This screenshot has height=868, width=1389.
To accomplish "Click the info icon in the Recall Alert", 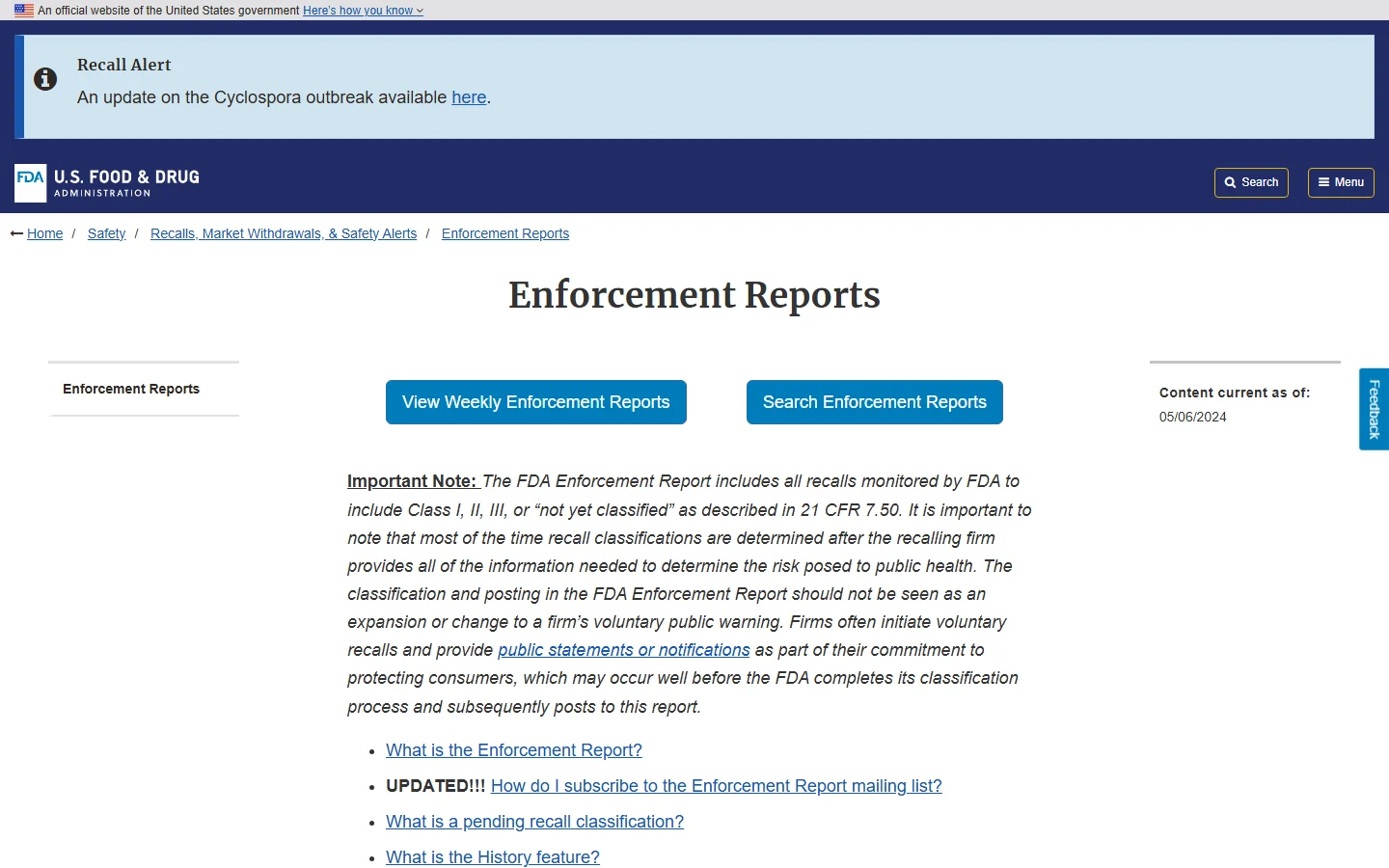I will point(45,79).
